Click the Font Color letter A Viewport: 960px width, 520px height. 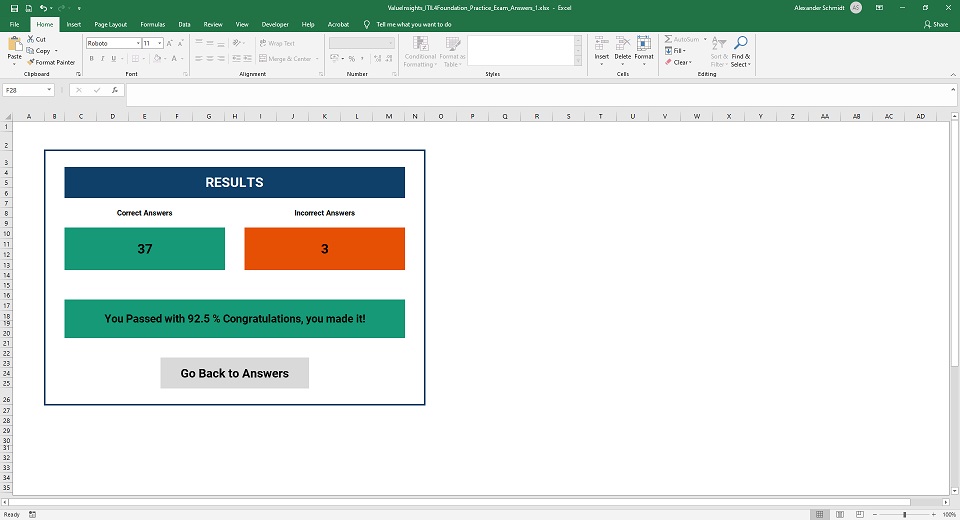click(x=174, y=59)
